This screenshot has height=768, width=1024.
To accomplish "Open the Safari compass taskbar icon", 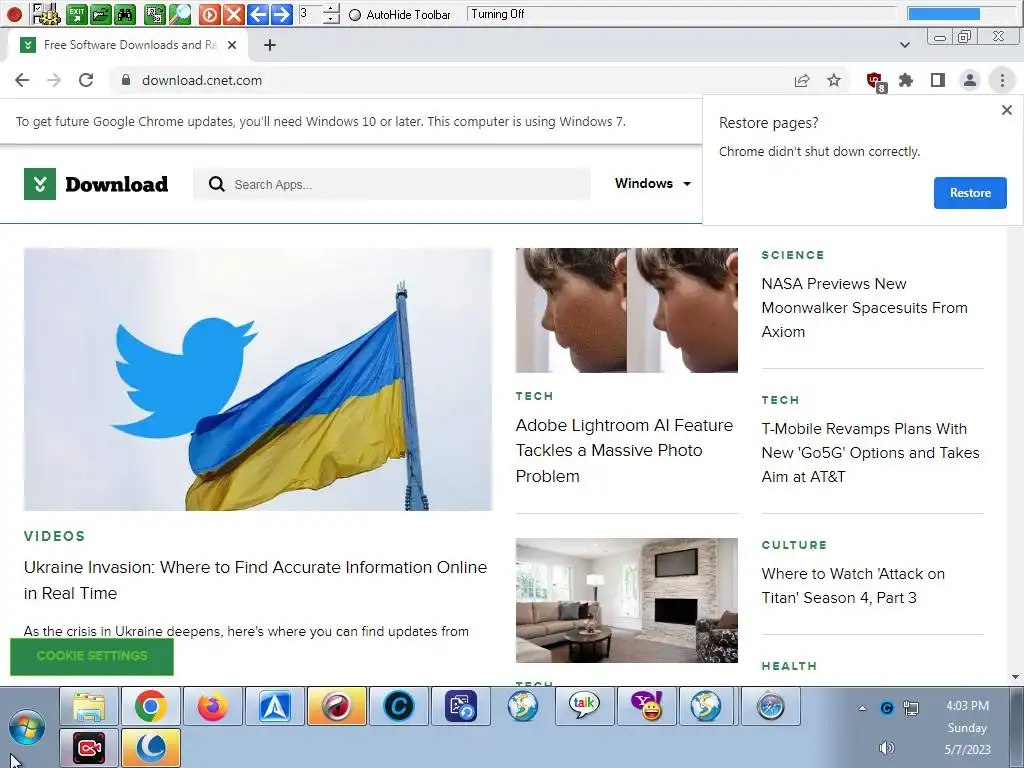I will tap(771, 707).
